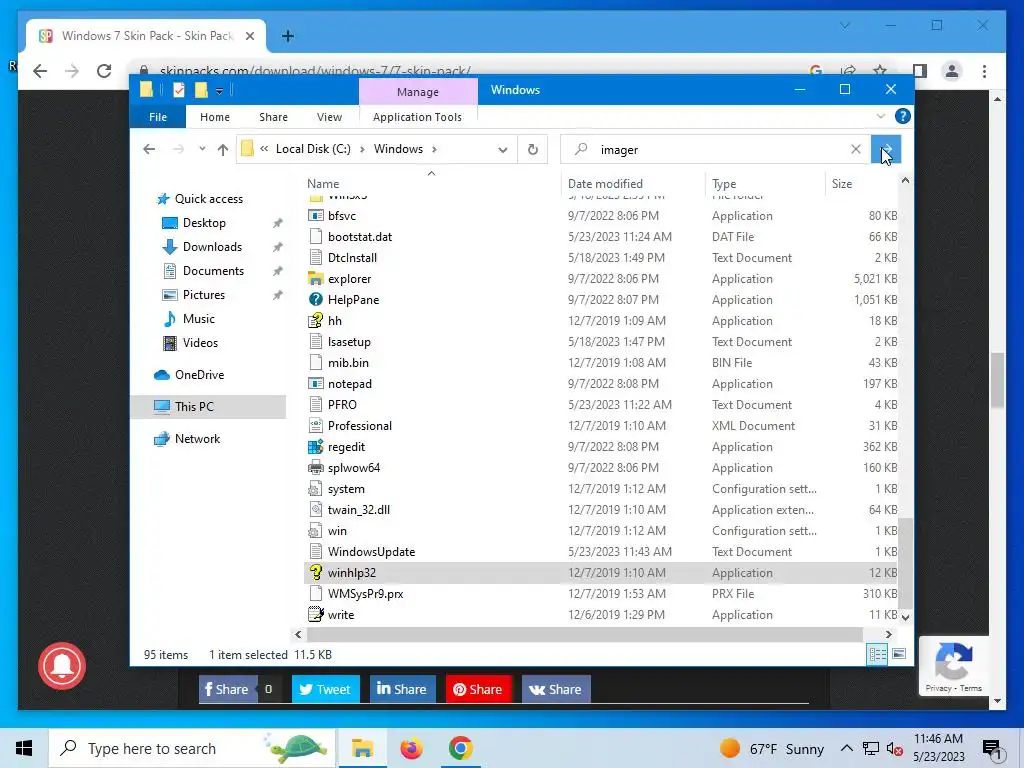Navigate back in File Explorer
Viewport: 1024px width, 768px height.
[149, 150]
